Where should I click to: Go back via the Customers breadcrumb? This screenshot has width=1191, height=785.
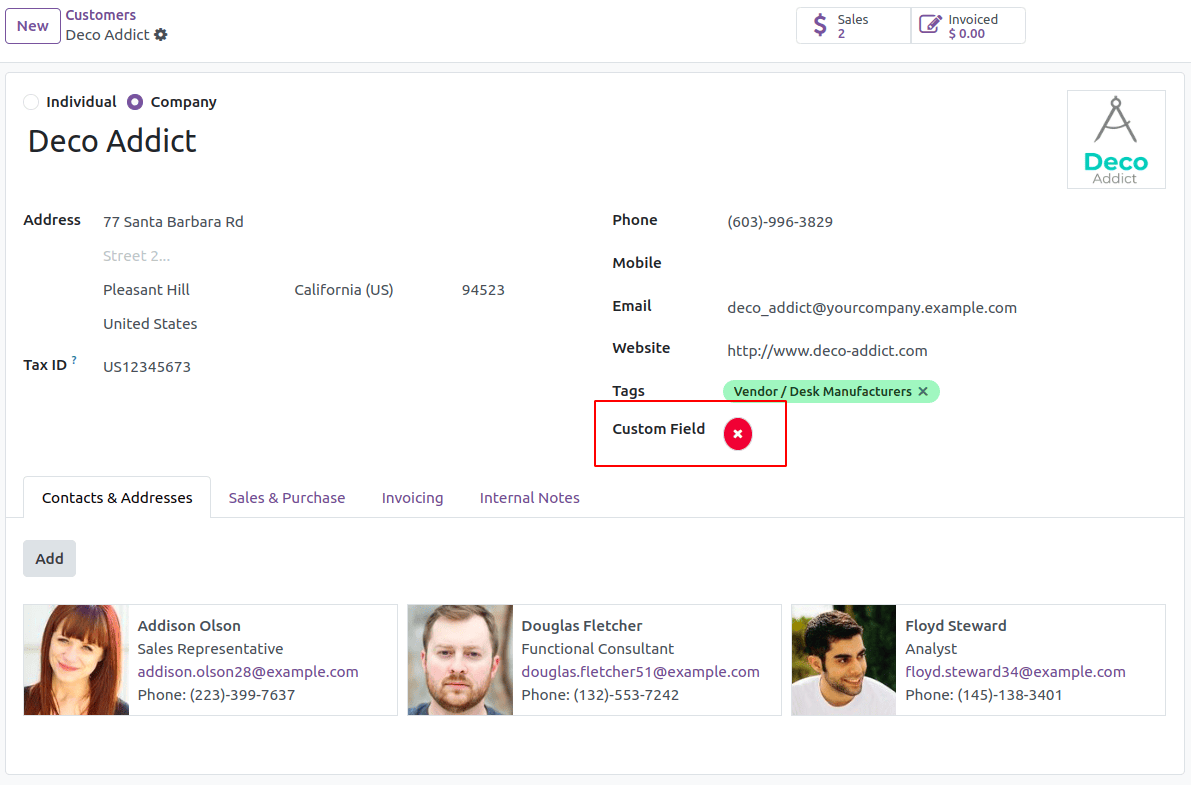click(100, 14)
